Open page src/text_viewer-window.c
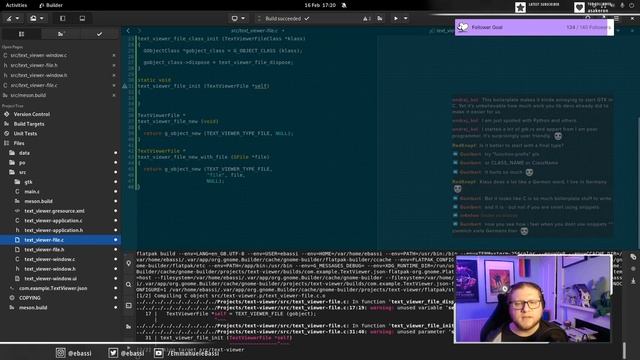This screenshot has width=640, height=360. coord(39,55)
